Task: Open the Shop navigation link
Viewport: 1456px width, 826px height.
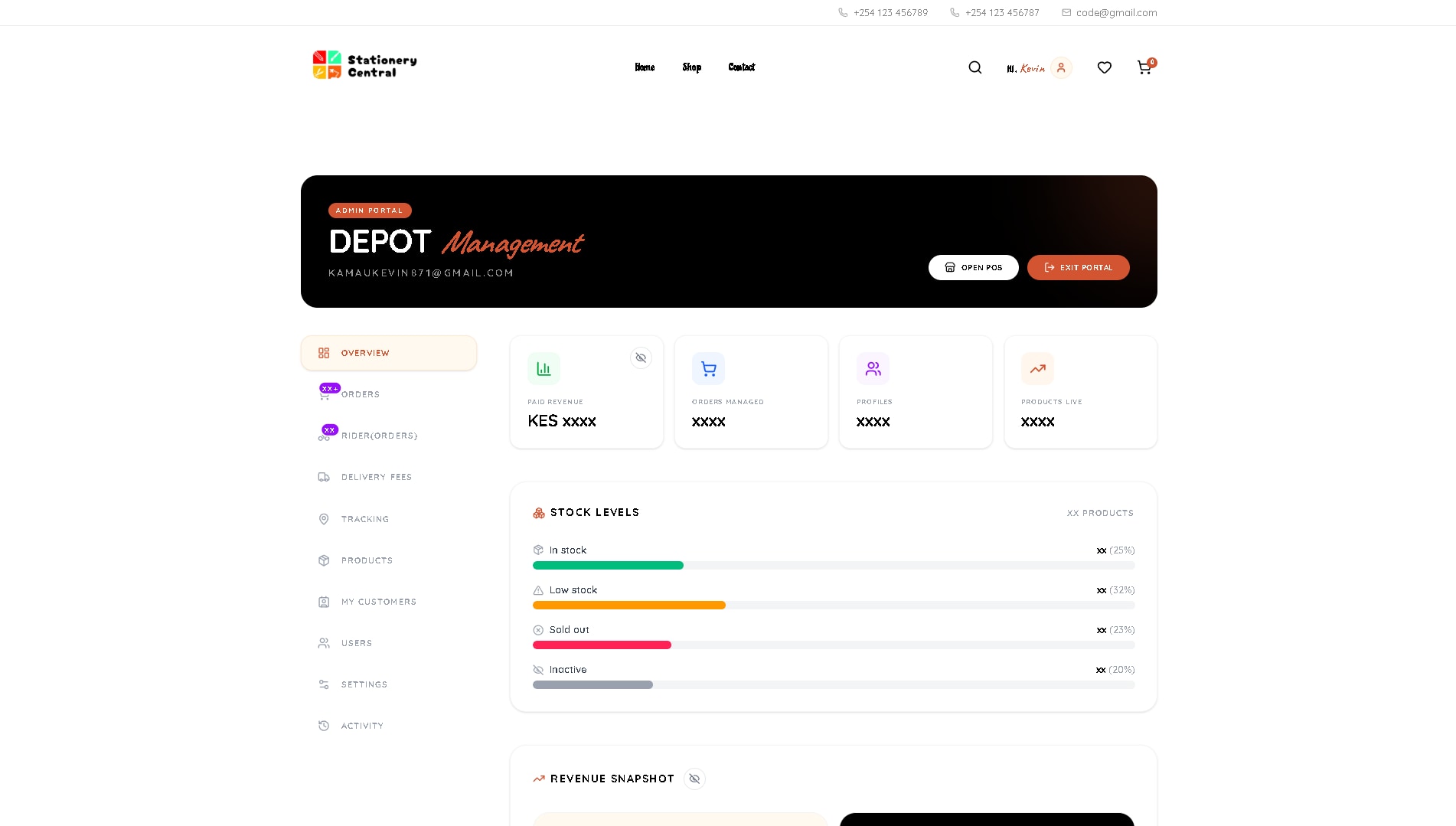Action: pos(691,67)
